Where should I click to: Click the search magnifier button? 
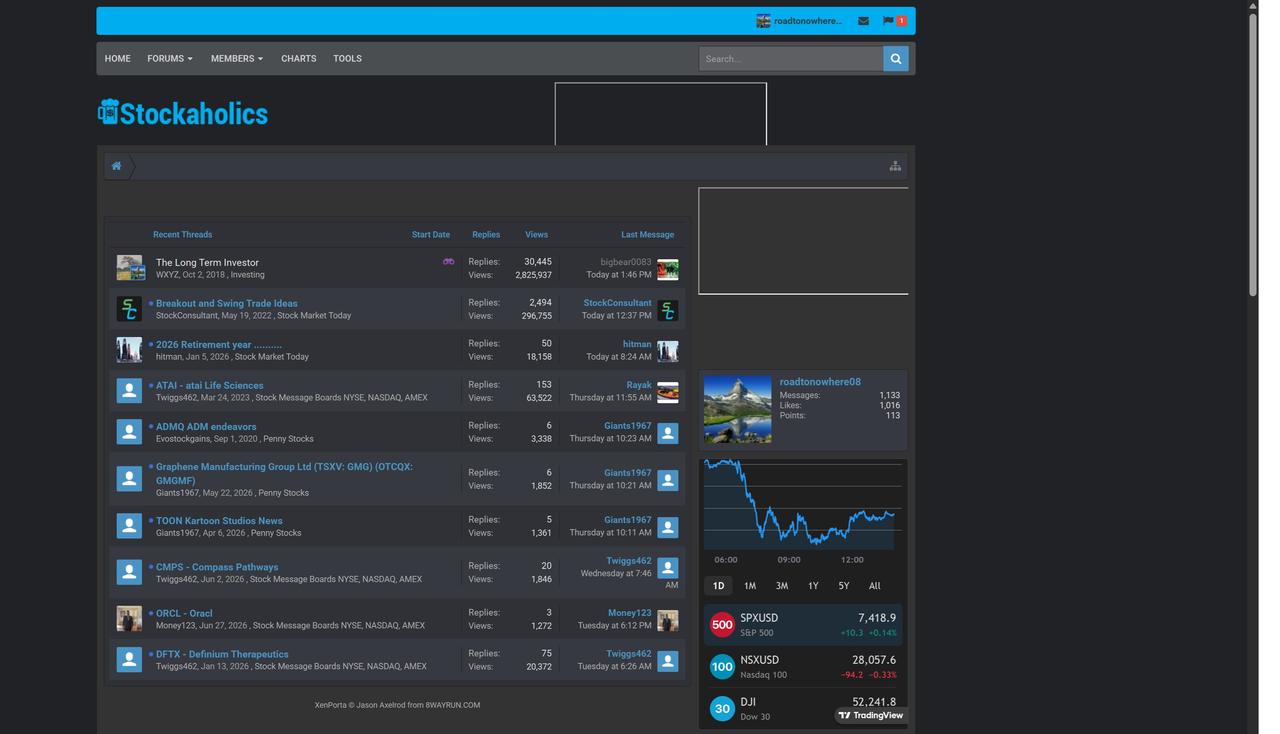click(x=896, y=59)
